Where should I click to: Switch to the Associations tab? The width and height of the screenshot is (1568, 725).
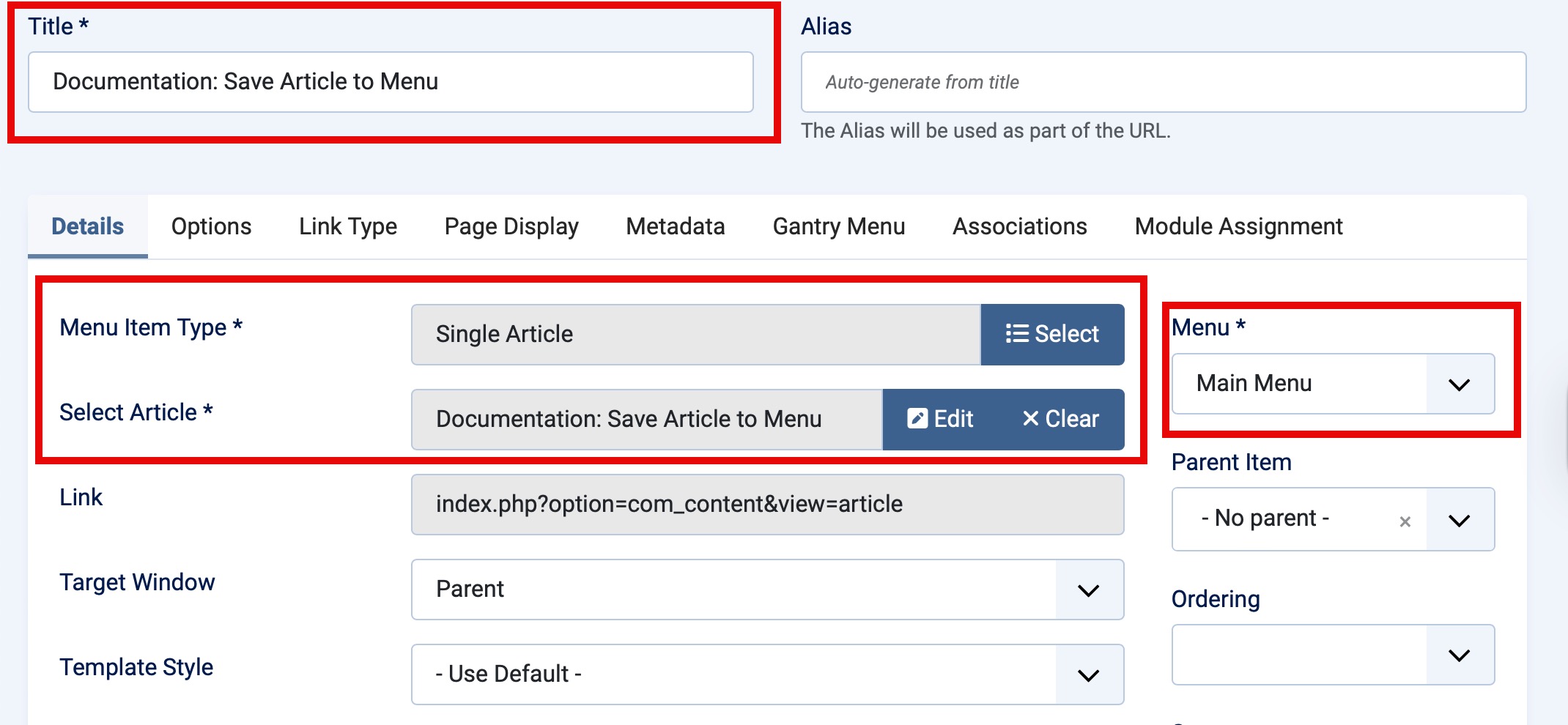(x=1018, y=226)
